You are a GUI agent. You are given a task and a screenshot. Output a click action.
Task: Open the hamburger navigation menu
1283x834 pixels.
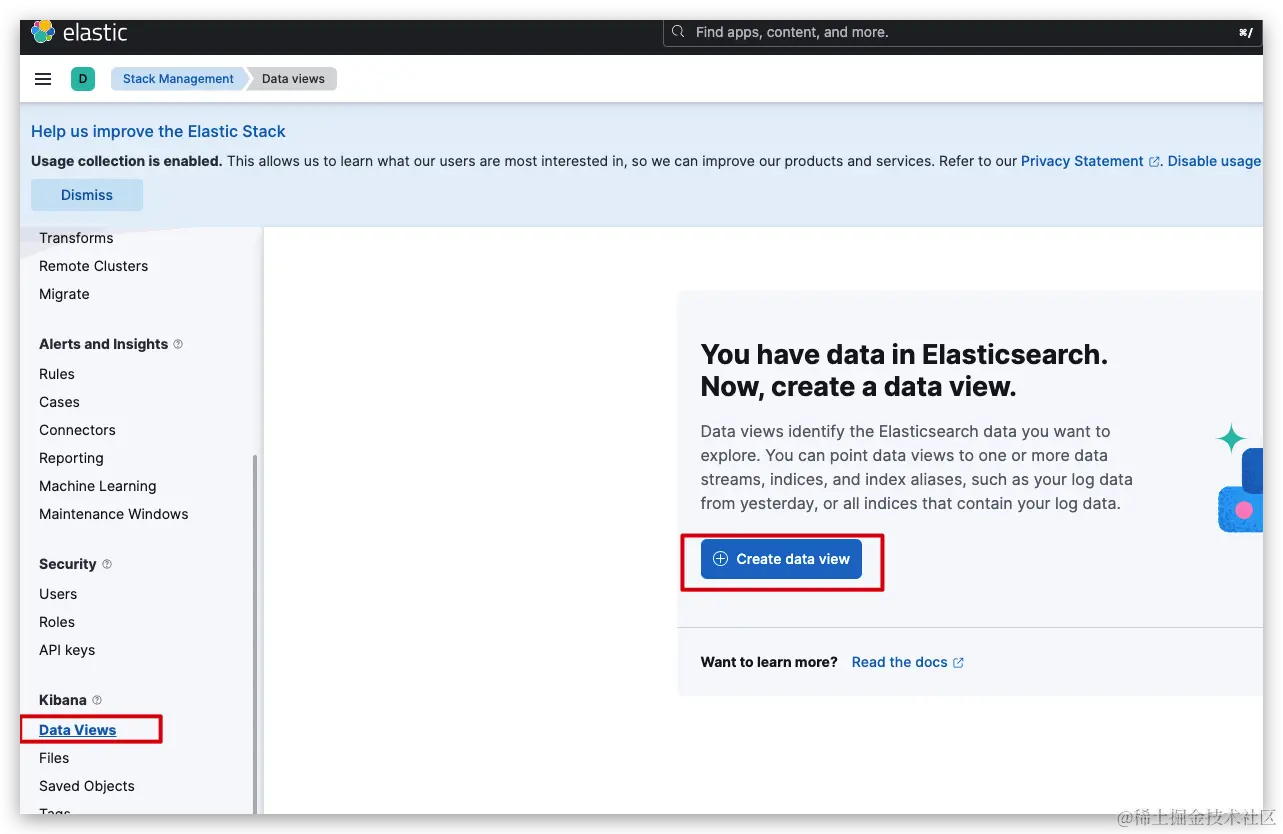click(x=43, y=79)
